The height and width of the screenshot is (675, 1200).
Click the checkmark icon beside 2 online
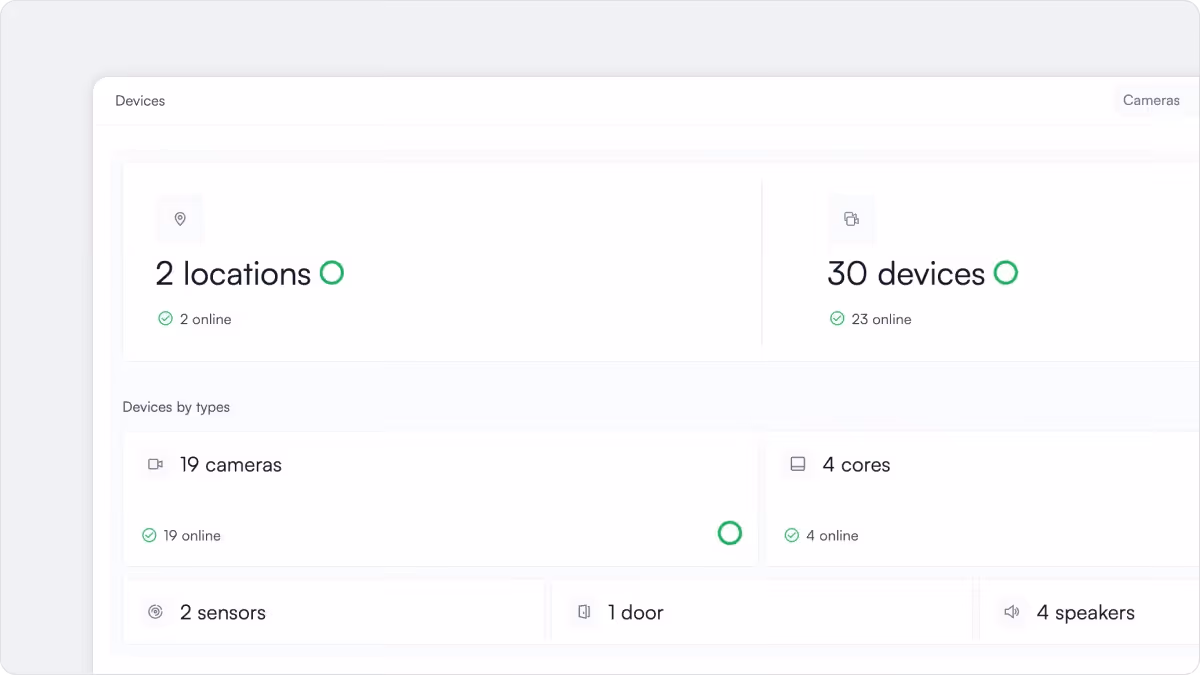tap(166, 318)
